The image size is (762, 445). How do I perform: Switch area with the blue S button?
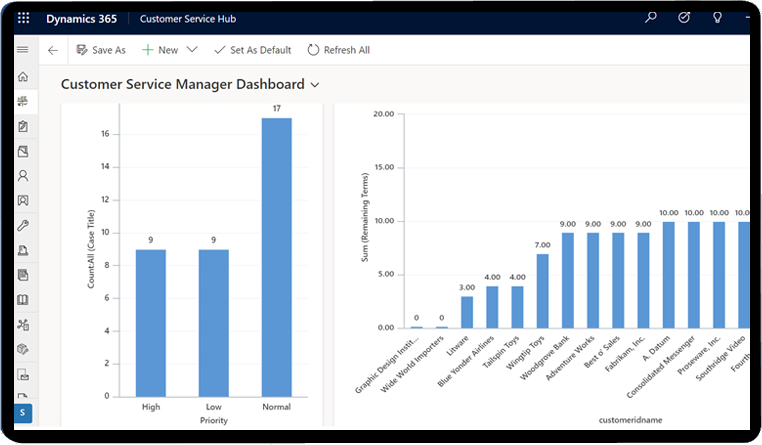point(23,413)
